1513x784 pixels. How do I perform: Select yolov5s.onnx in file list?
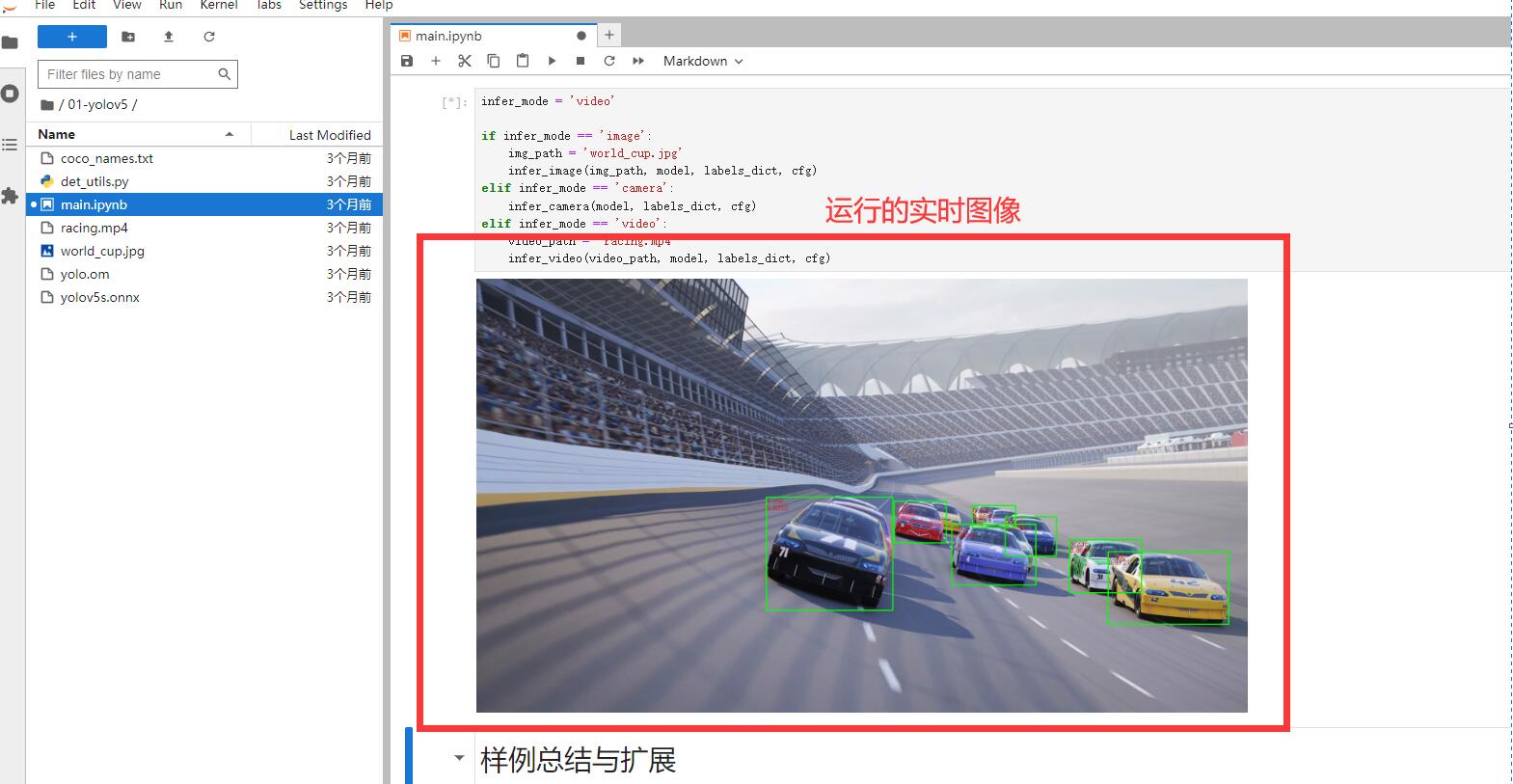tap(204, 297)
